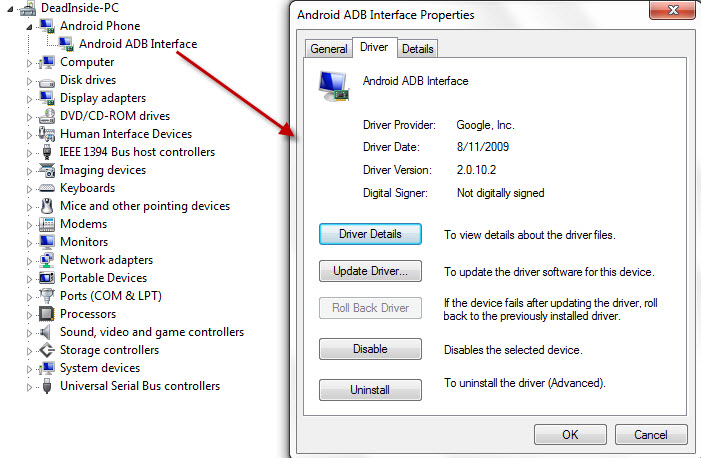This screenshot has width=701, height=458.
Task: Click the Universal Serial Bus controllers icon
Action: (46, 386)
